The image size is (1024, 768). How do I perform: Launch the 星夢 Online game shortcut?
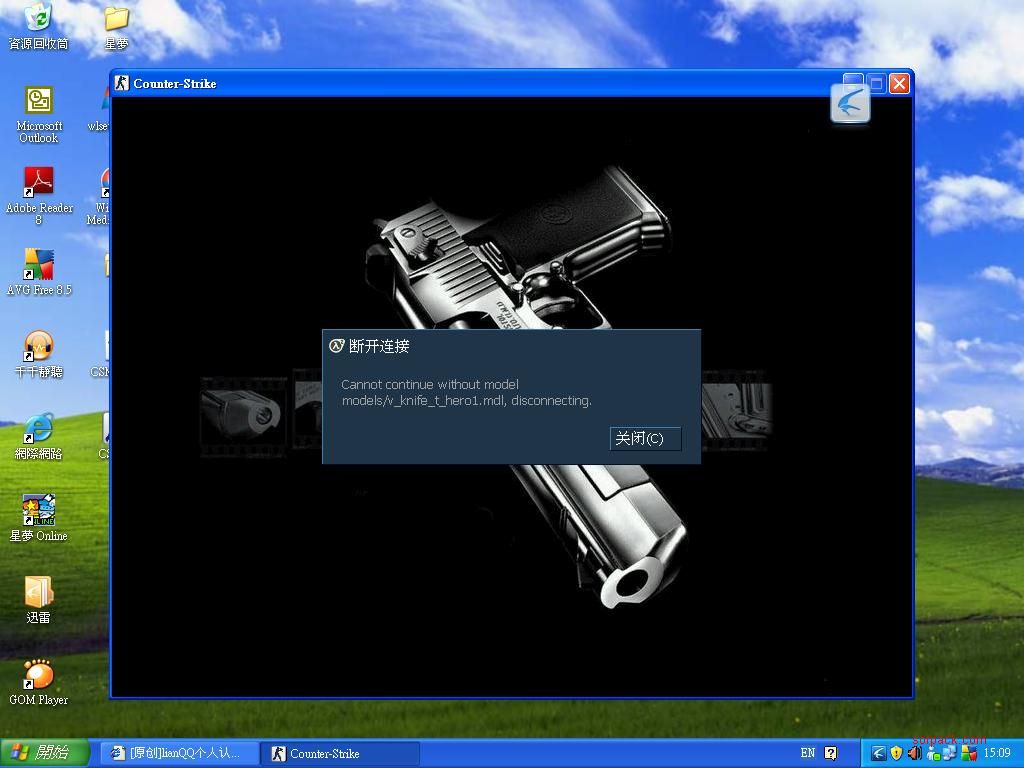point(38,511)
